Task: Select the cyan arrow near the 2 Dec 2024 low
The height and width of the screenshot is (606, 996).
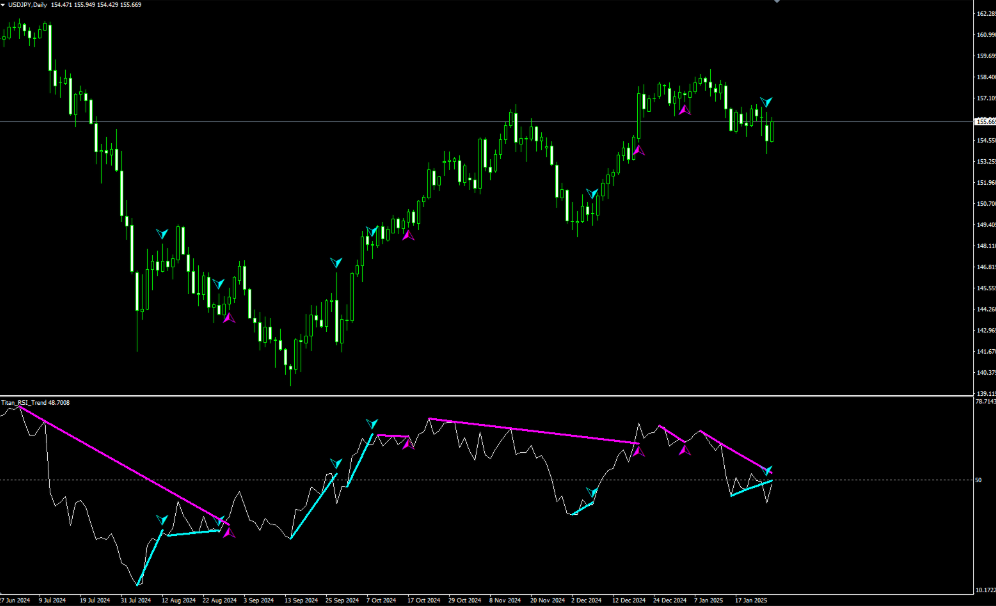Action: [592, 193]
